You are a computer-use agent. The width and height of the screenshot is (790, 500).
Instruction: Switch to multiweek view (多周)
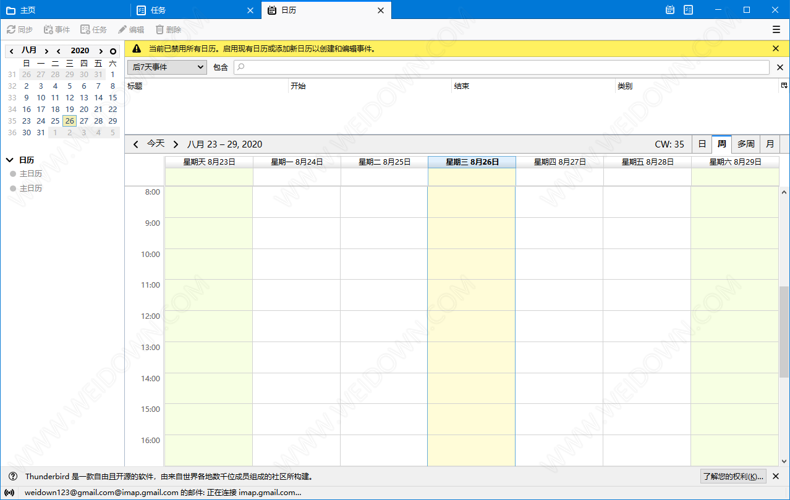tap(746, 144)
